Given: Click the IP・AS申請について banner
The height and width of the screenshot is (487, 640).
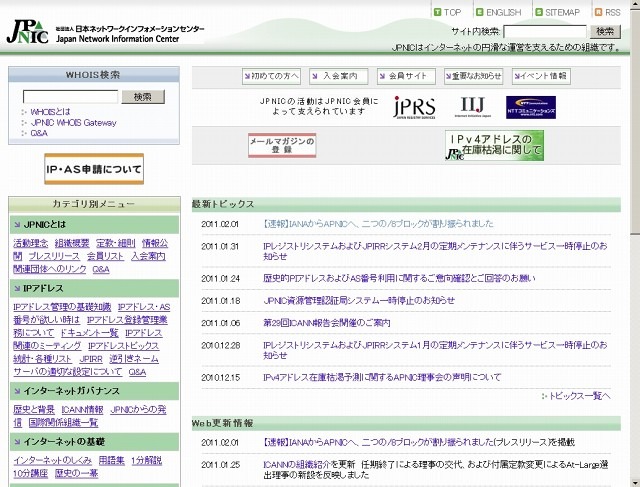Looking at the screenshot, I should point(94,169).
